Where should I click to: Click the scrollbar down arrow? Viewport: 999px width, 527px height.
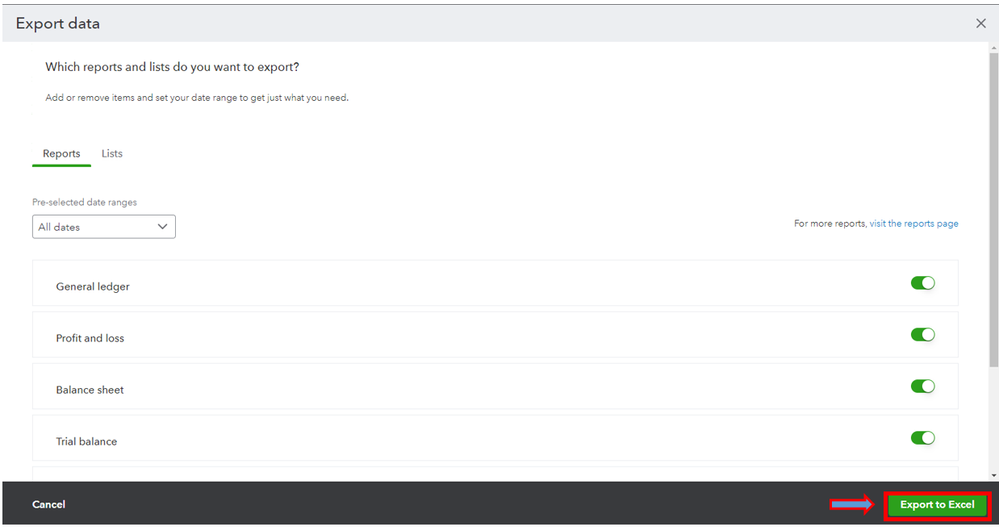(993, 475)
